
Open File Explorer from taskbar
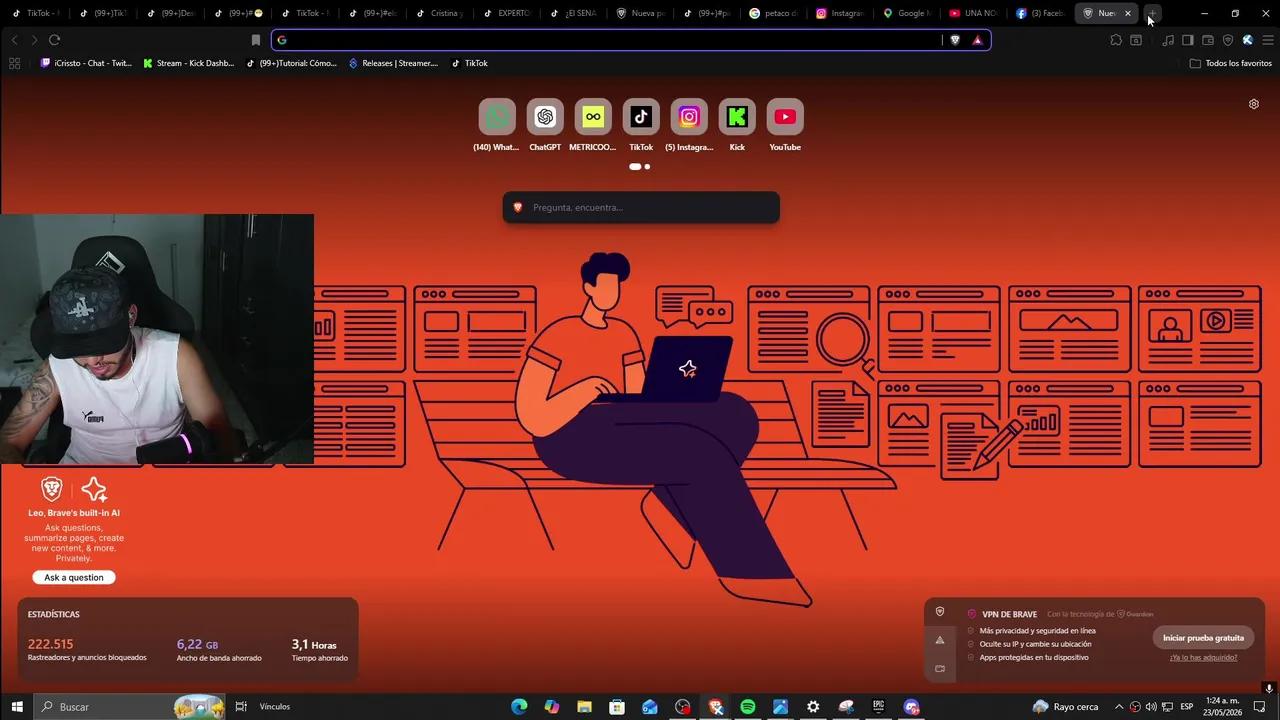click(584, 707)
